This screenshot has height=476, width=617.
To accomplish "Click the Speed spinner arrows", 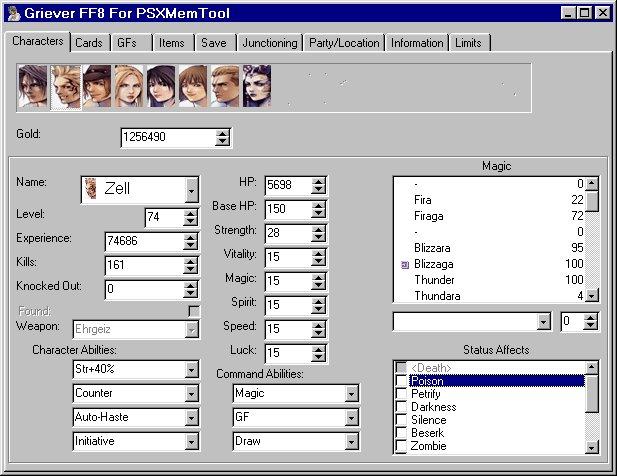I will point(318,329).
